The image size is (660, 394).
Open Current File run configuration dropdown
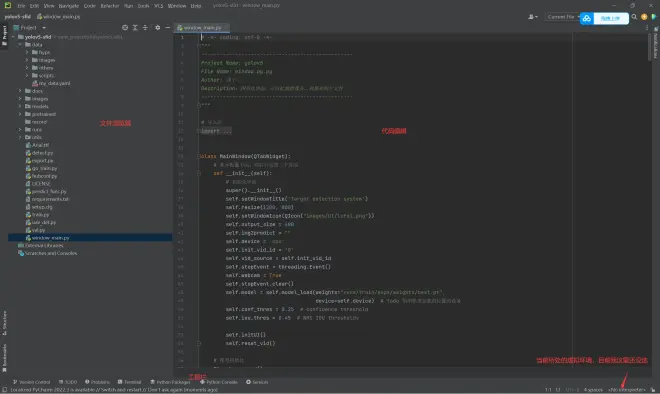(563, 17)
